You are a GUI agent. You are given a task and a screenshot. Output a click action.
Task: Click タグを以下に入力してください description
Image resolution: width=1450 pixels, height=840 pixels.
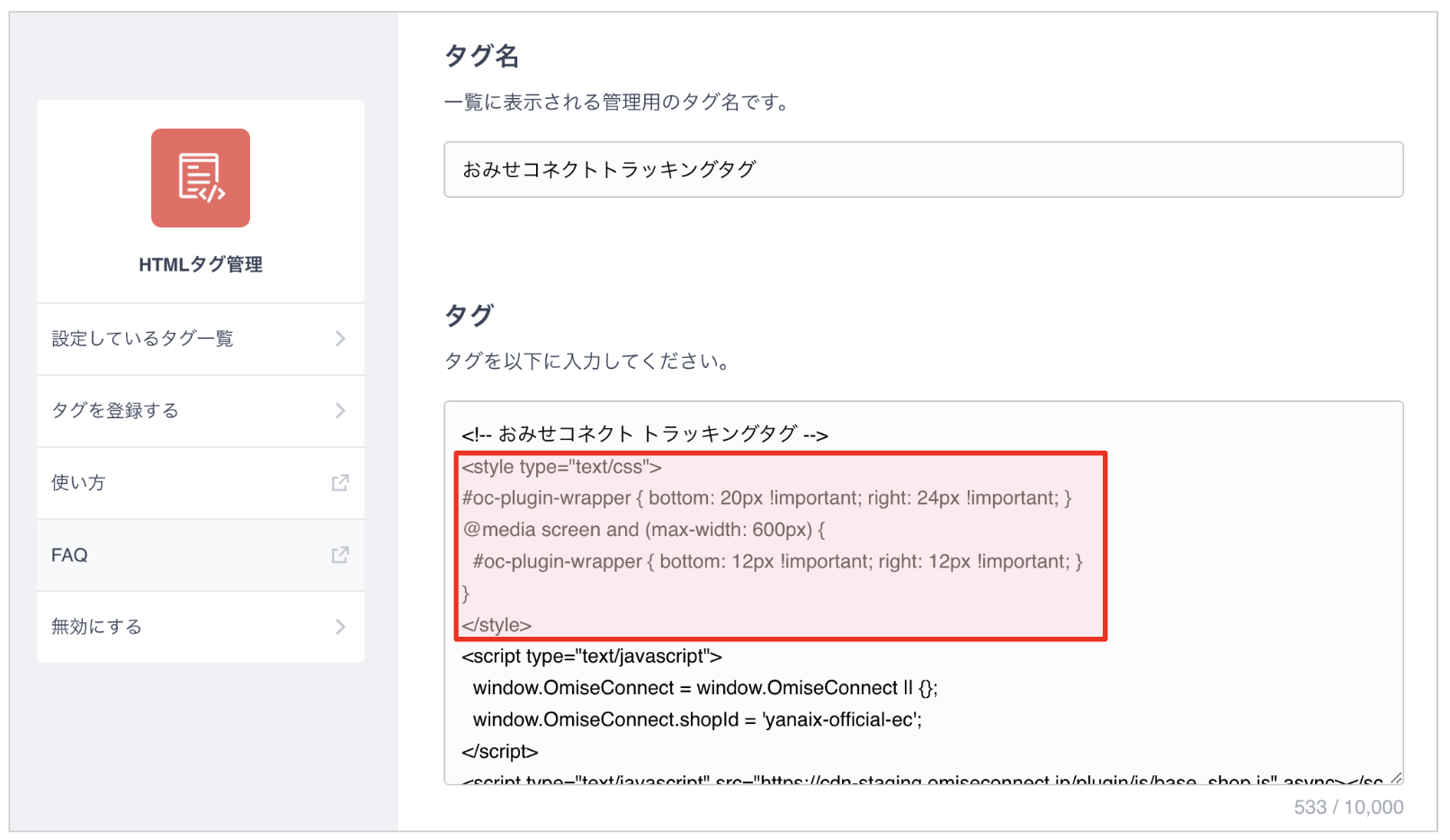(587, 362)
